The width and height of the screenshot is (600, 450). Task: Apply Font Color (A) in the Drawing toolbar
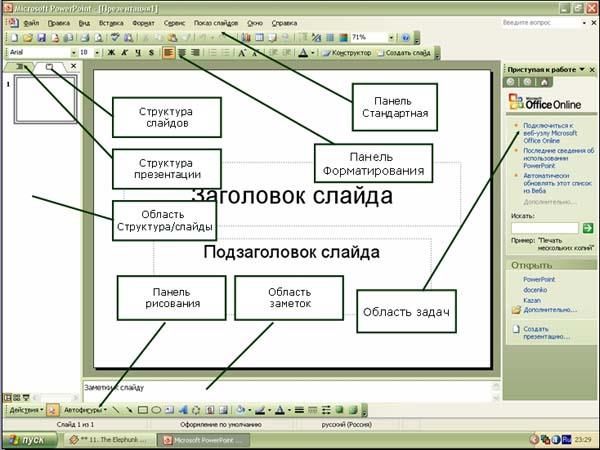[x=280, y=410]
